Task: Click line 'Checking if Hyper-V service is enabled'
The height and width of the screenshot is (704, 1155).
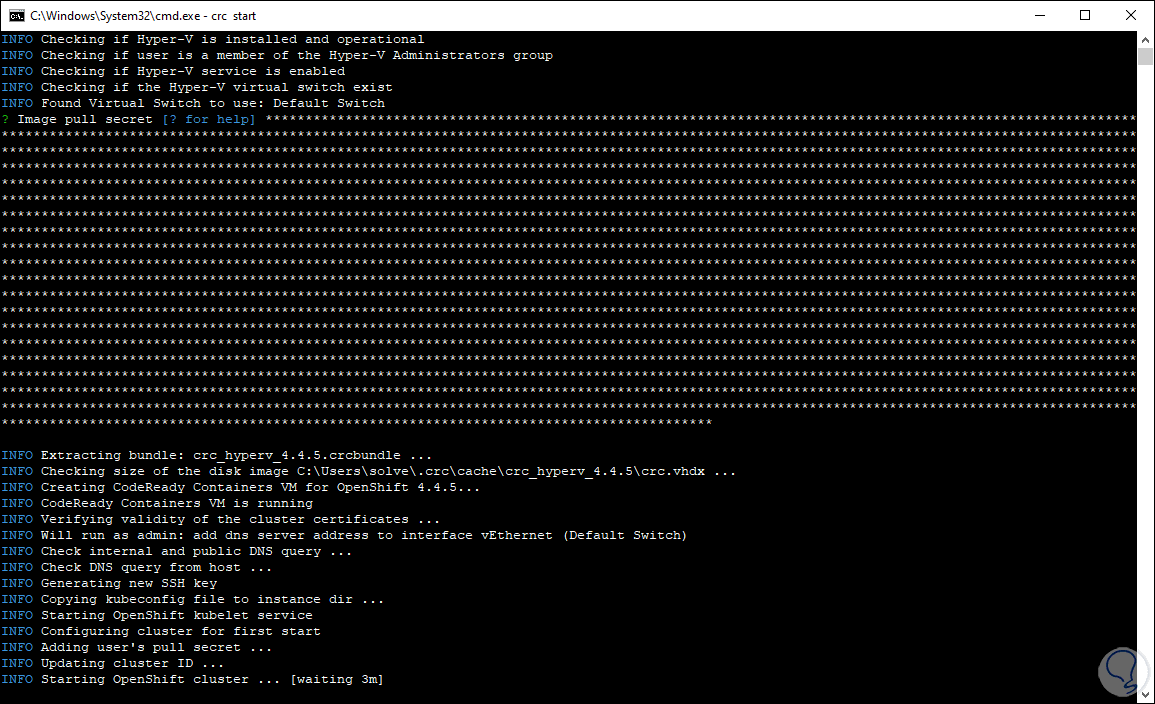Action: (173, 71)
